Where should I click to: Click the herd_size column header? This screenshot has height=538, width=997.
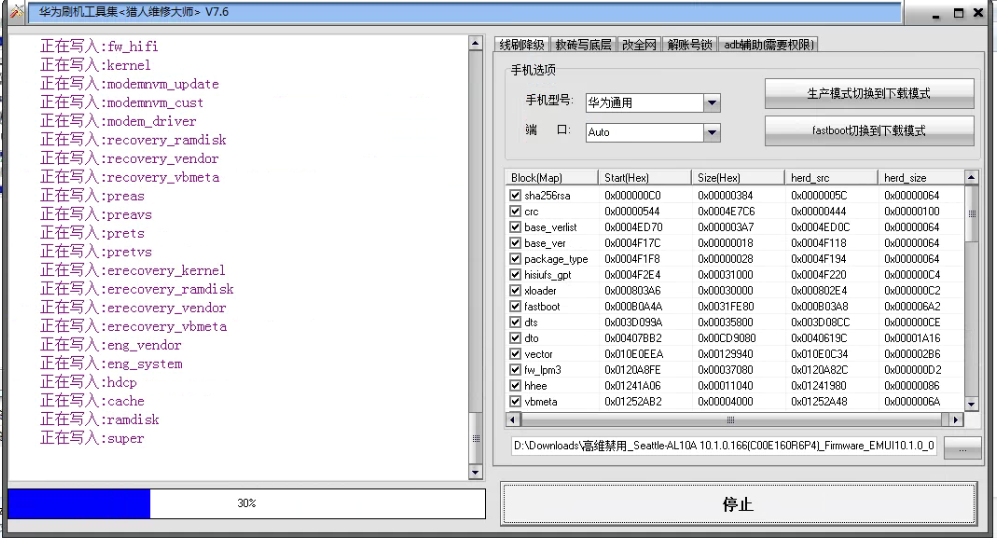[x=921, y=177]
